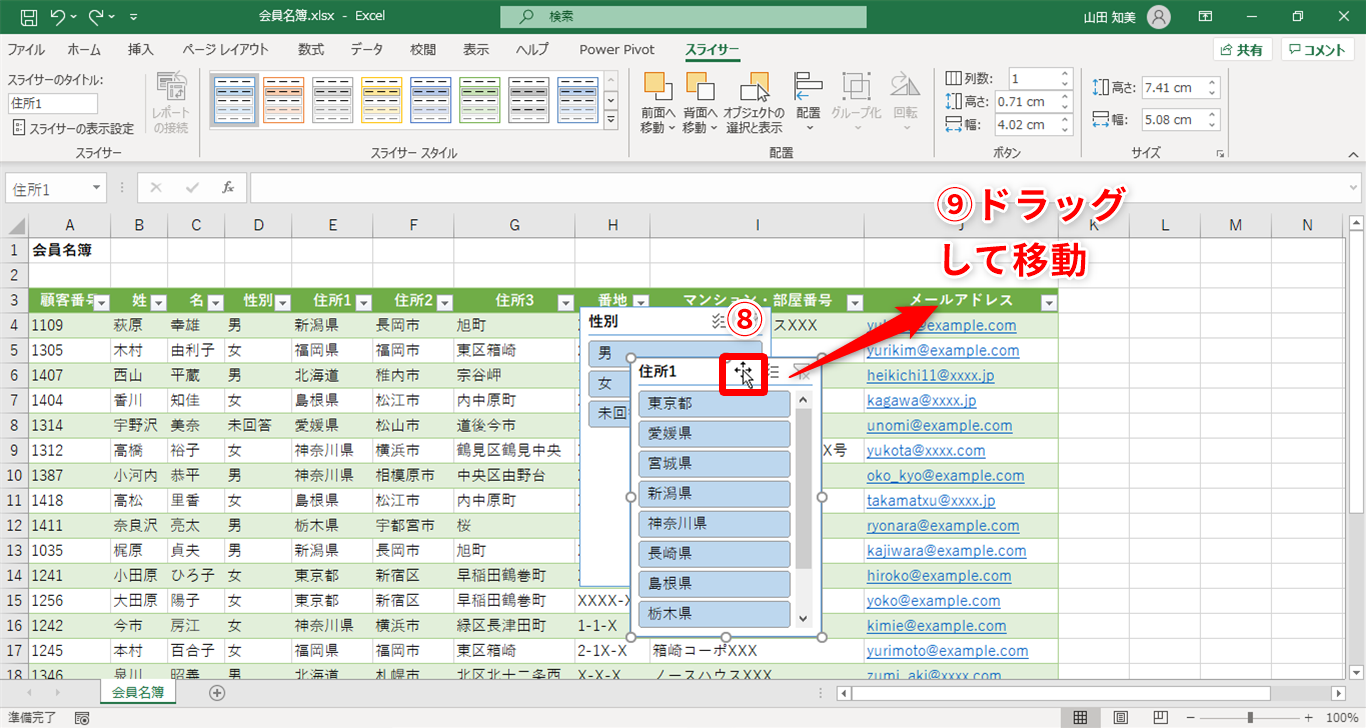Image resolution: width=1366 pixels, height=728 pixels.
Task: Click the コメント button
Action: click(1318, 50)
